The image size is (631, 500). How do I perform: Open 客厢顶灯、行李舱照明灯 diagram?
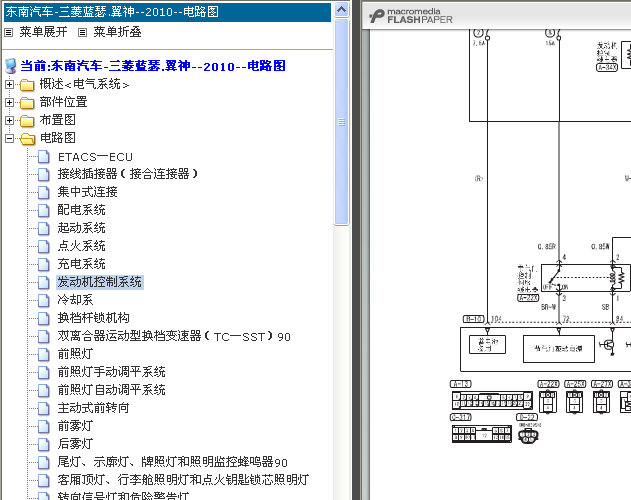(183, 480)
